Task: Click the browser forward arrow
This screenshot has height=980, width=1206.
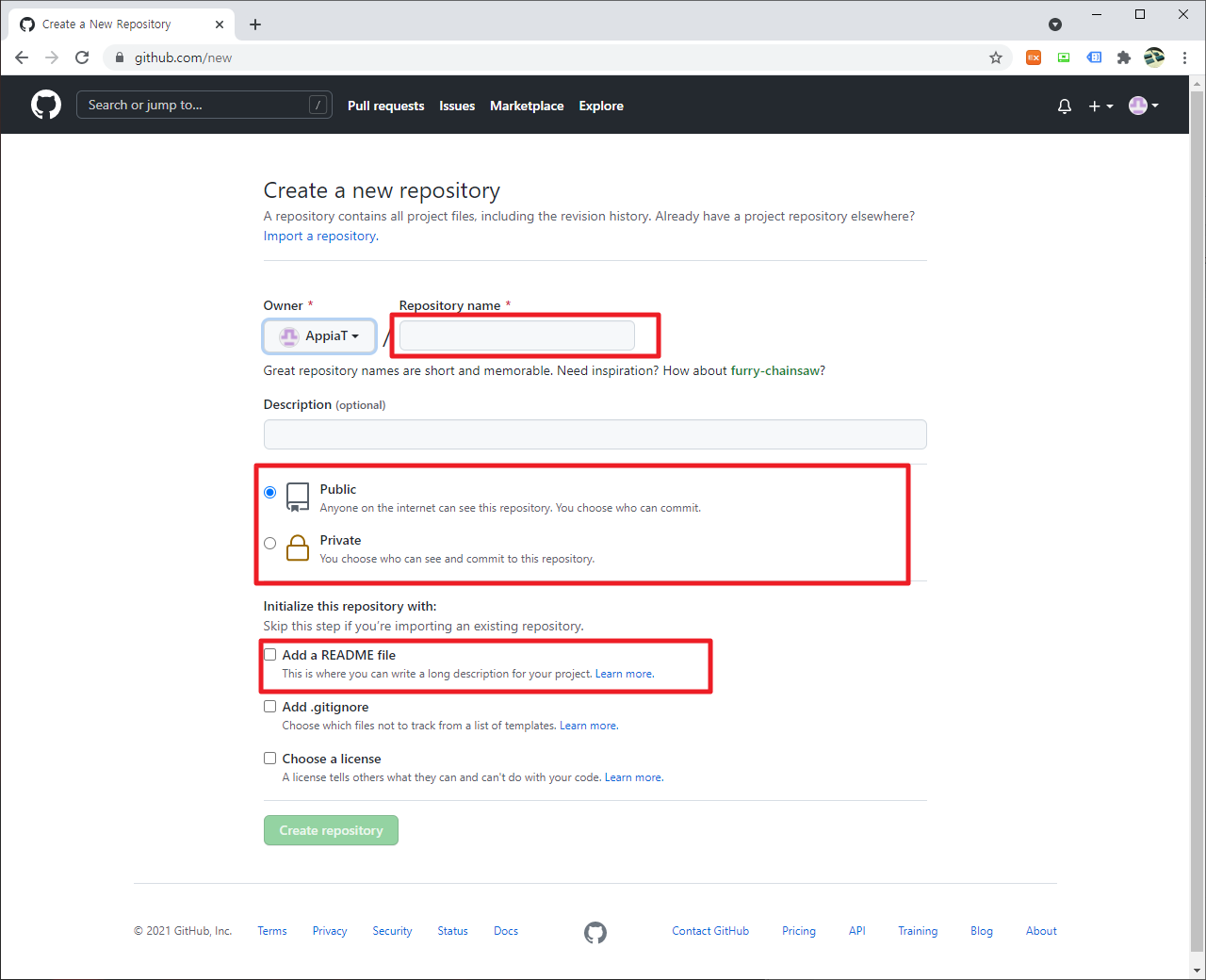Action: [x=52, y=57]
